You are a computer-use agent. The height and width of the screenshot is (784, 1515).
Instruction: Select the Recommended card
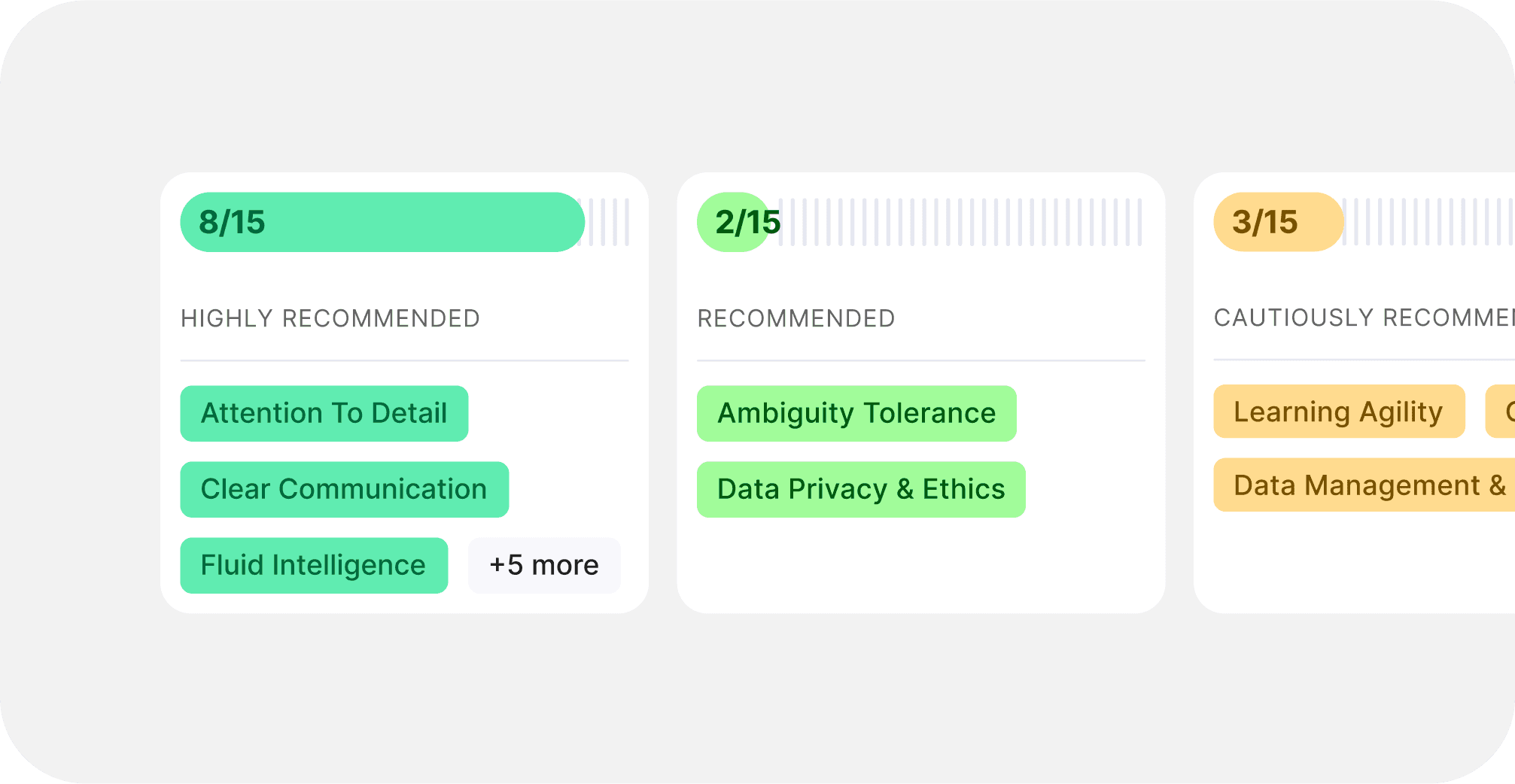point(920,391)
